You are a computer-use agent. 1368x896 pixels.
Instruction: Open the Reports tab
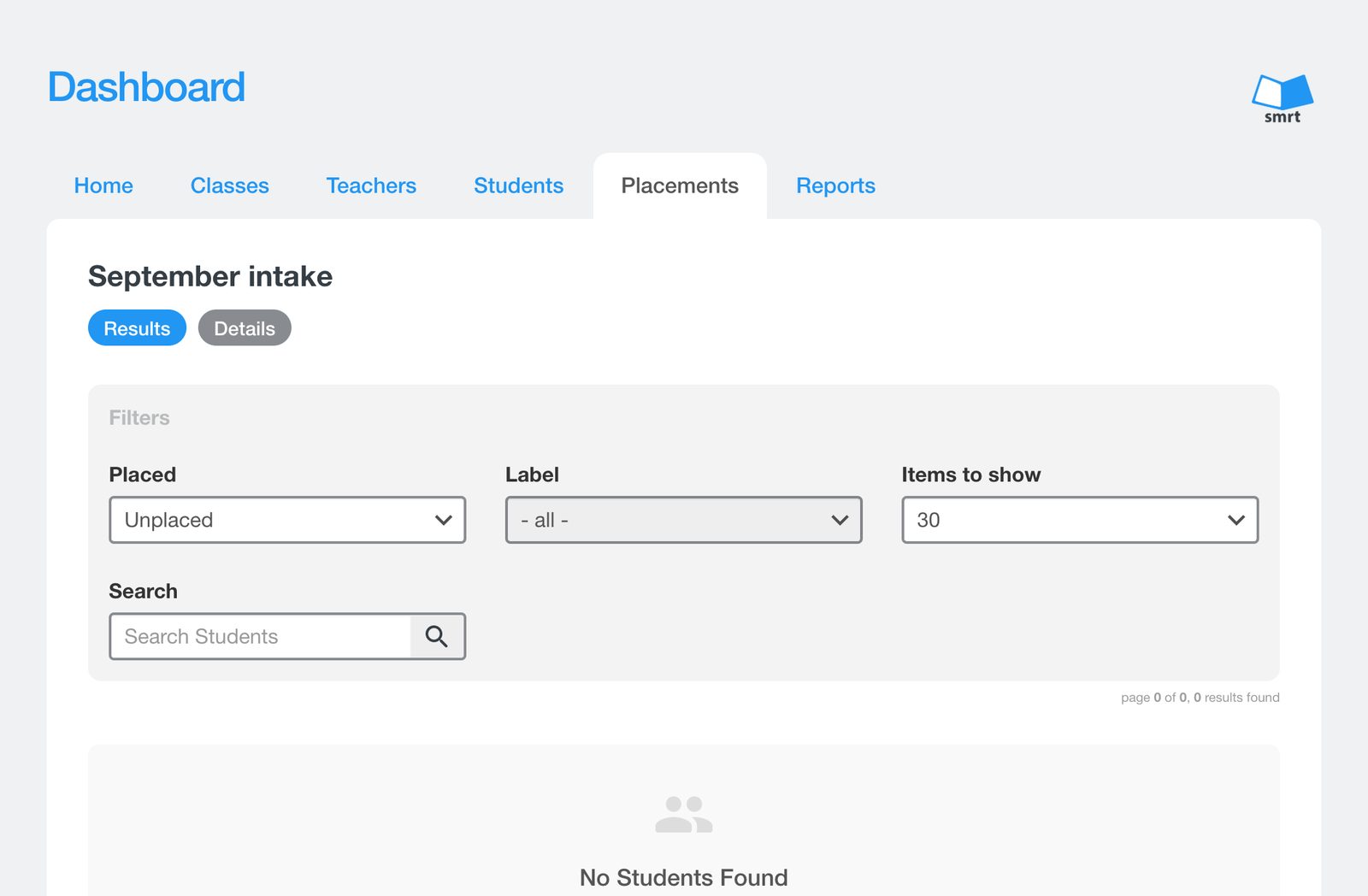(836, 186)
